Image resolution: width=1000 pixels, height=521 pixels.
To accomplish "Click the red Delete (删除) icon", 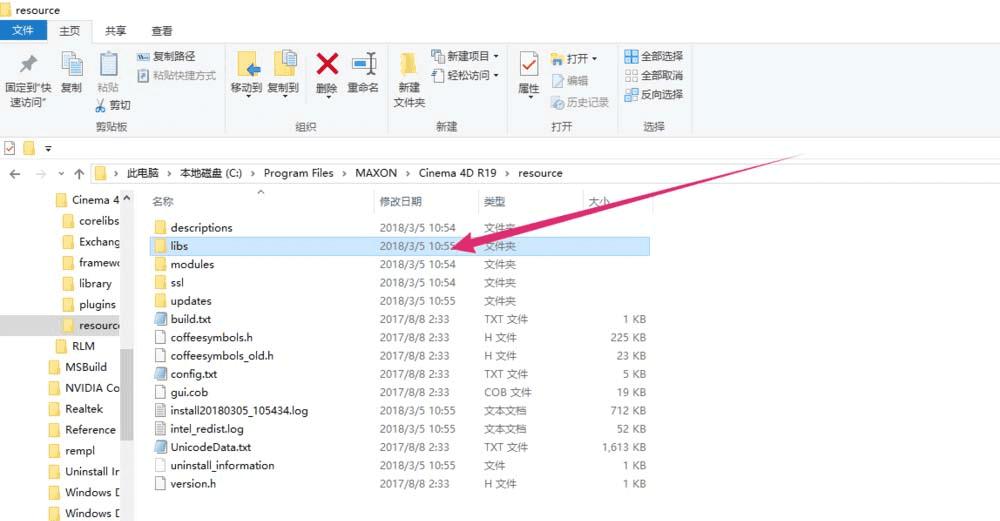I will click(327, 64).
